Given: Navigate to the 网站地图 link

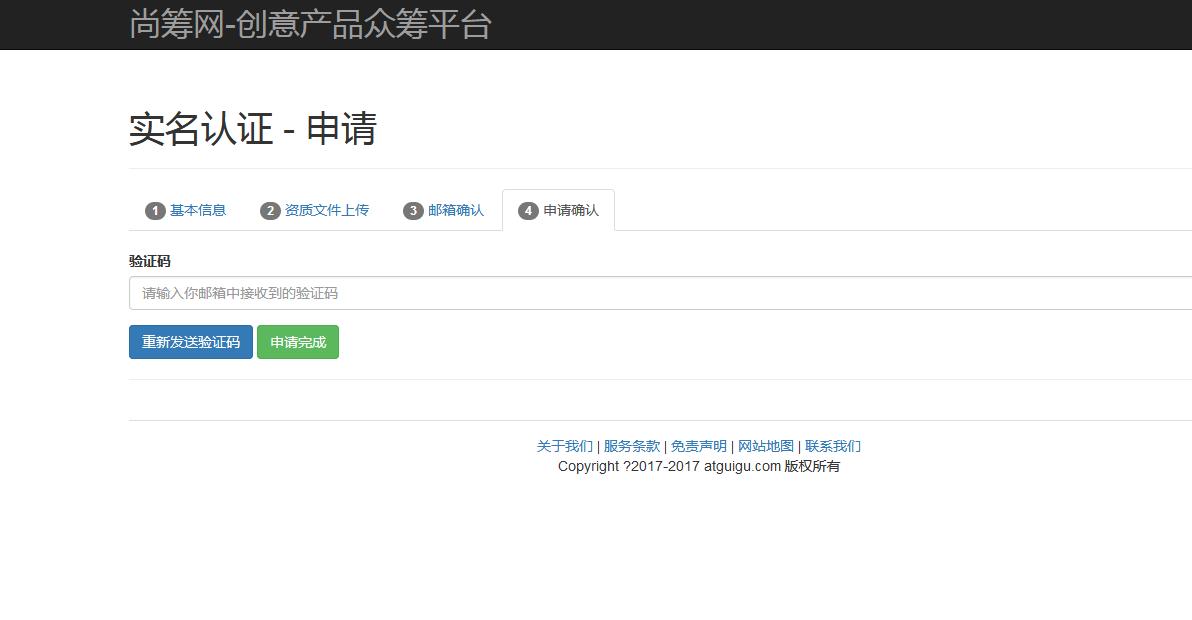Looking at the screenshot, I should [765, 445].
